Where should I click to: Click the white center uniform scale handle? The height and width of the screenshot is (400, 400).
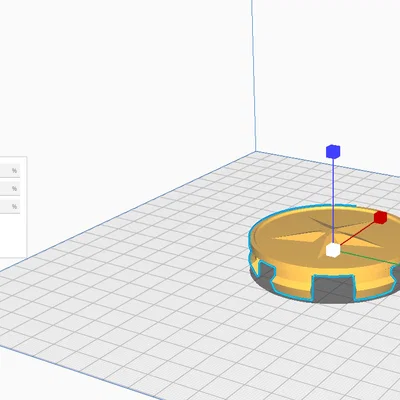click(333, 250)
